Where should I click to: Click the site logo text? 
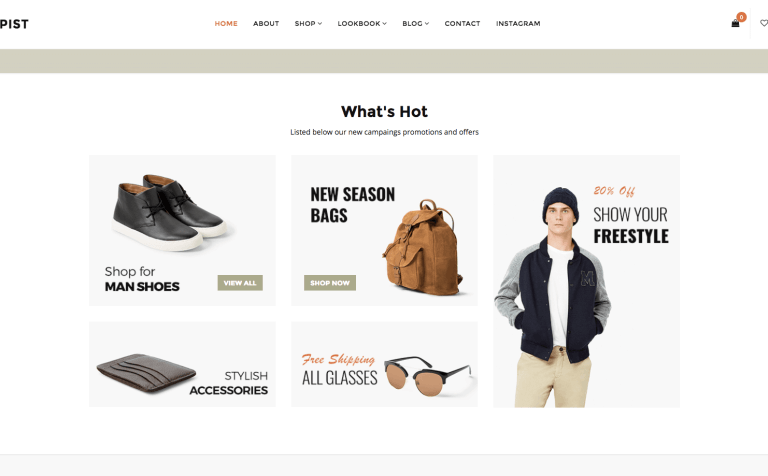(x=14, y=24)
